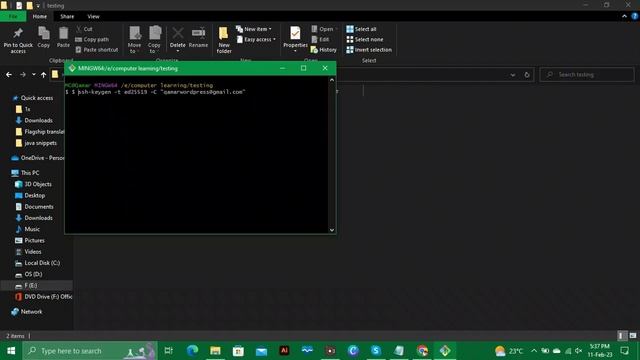The width and height of the screenshot is (640, 360).
Task: Go forward in File Explorer
Action: (x=23, y=75)
